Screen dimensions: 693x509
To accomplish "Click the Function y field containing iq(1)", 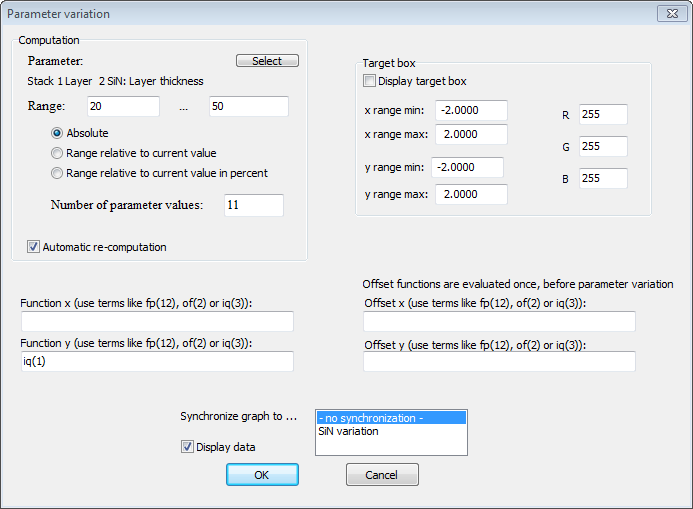I will click(x=157, y=361).
